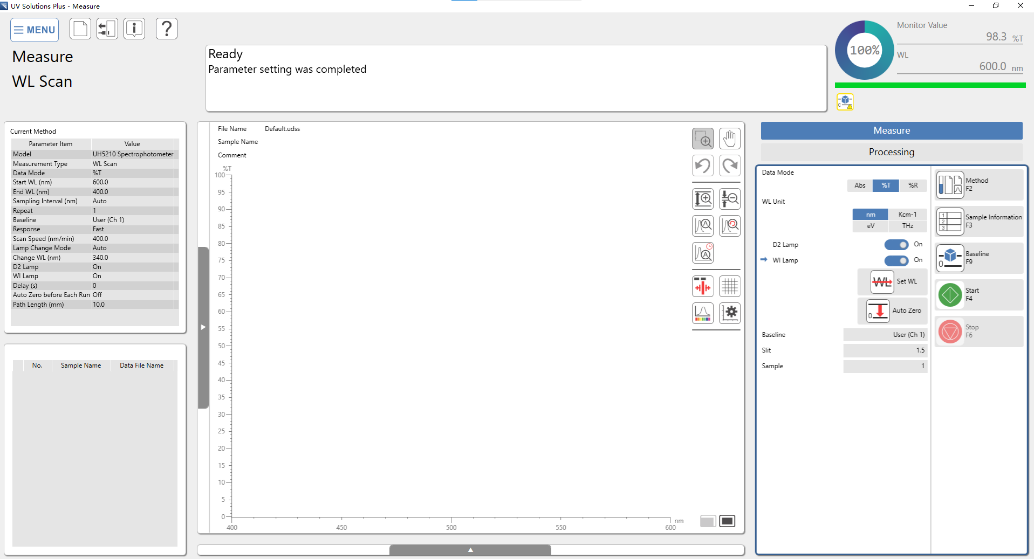Click the 100% circular gauge

(865, 50)
